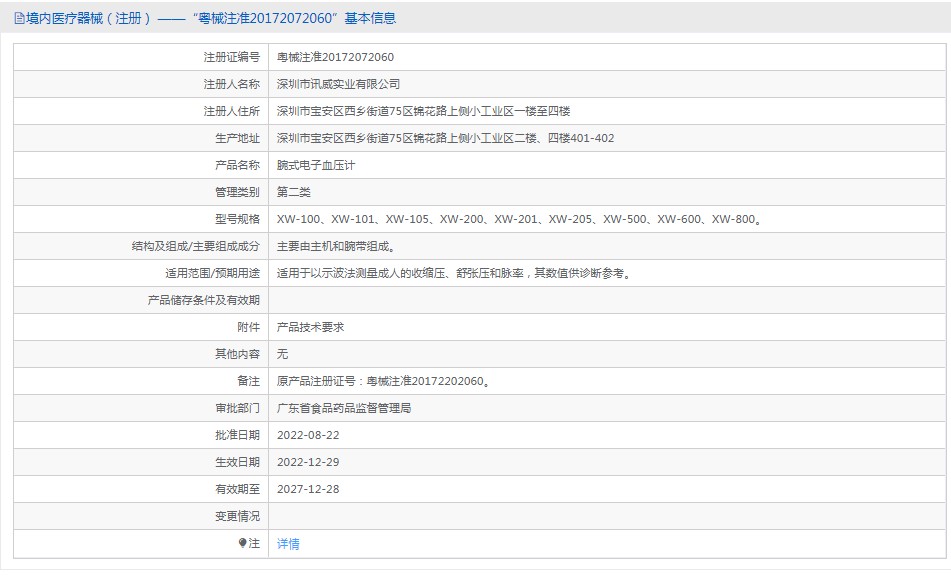Click the 附件 label
Viewport: 951px width, 585px height.
coord(249,327)
